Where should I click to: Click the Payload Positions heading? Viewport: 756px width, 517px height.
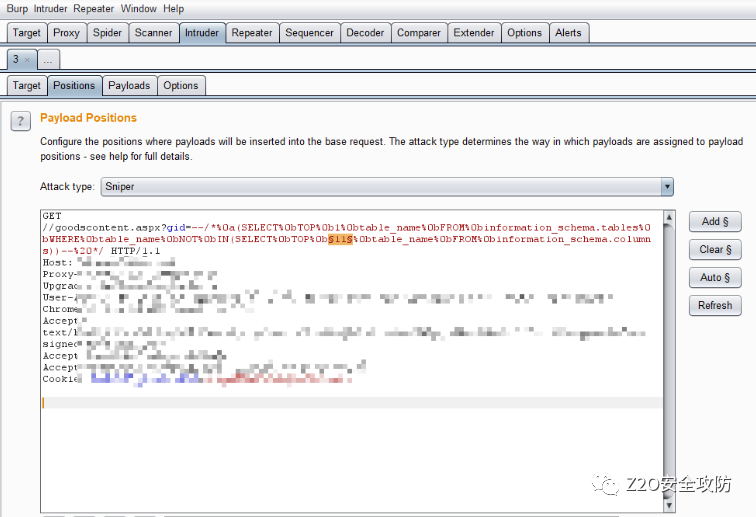coord(88,118)
